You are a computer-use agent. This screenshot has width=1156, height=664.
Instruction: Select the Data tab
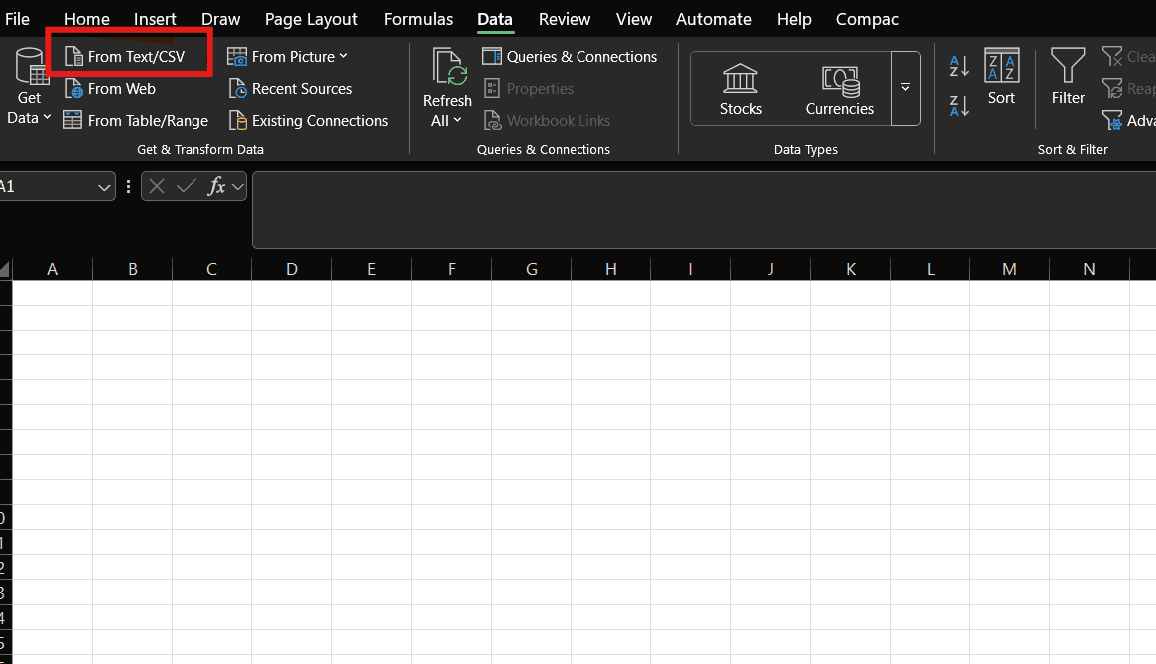pyautogui.click(x=495, y=19)
